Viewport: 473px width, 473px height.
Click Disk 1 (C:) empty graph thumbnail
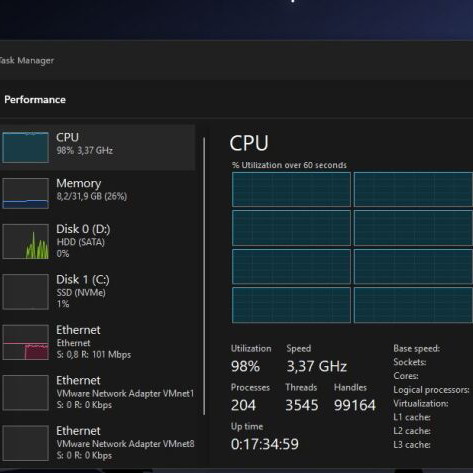click(25, 292)
